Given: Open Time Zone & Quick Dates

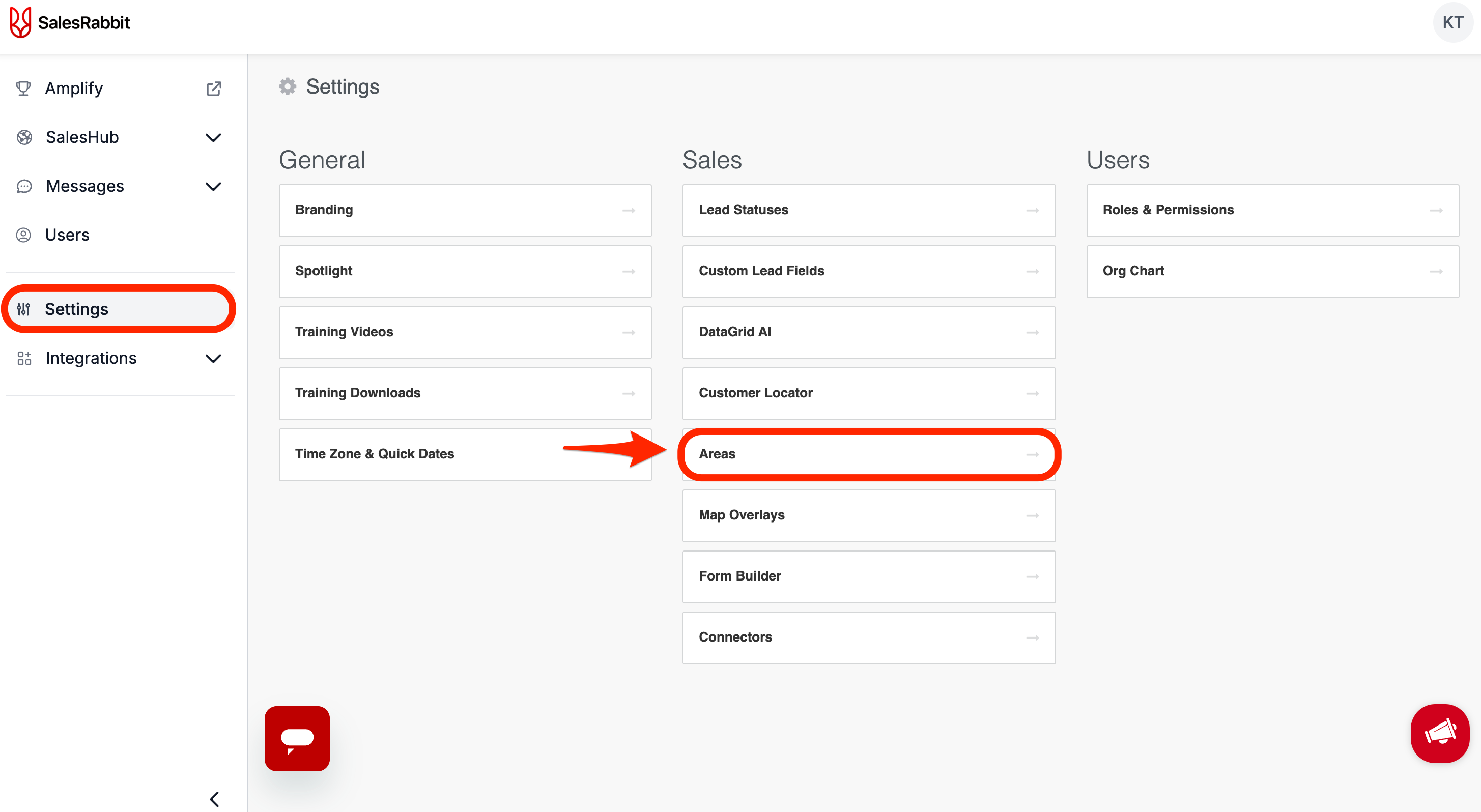Looking at the screenshot, I should pos(465,454).
